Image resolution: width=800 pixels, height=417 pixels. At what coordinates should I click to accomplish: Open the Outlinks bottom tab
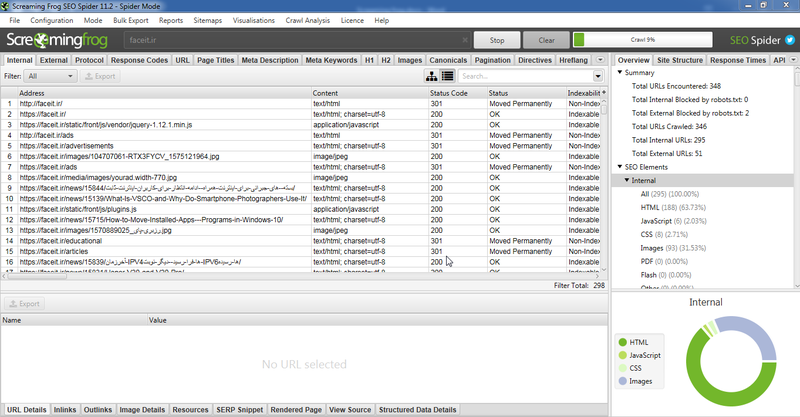(x=98, y=410)
